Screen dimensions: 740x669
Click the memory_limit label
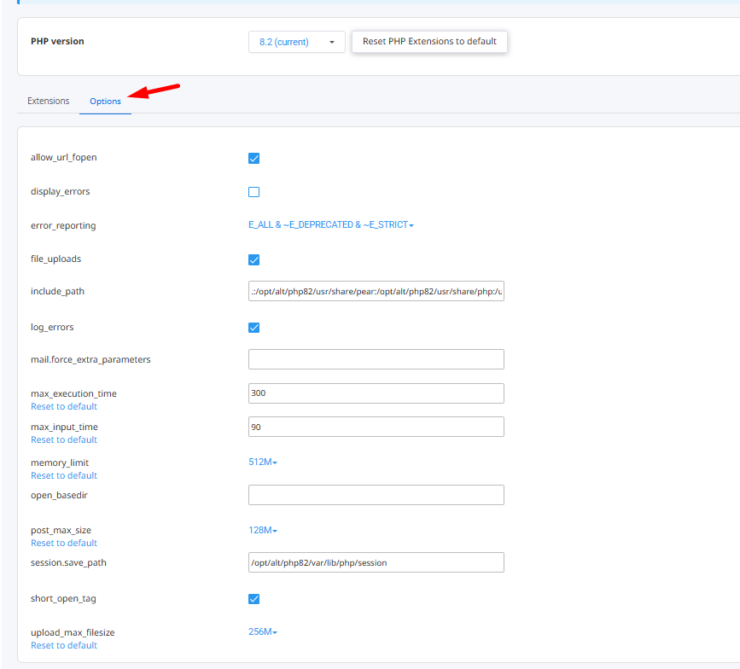[x=59, y=463]
